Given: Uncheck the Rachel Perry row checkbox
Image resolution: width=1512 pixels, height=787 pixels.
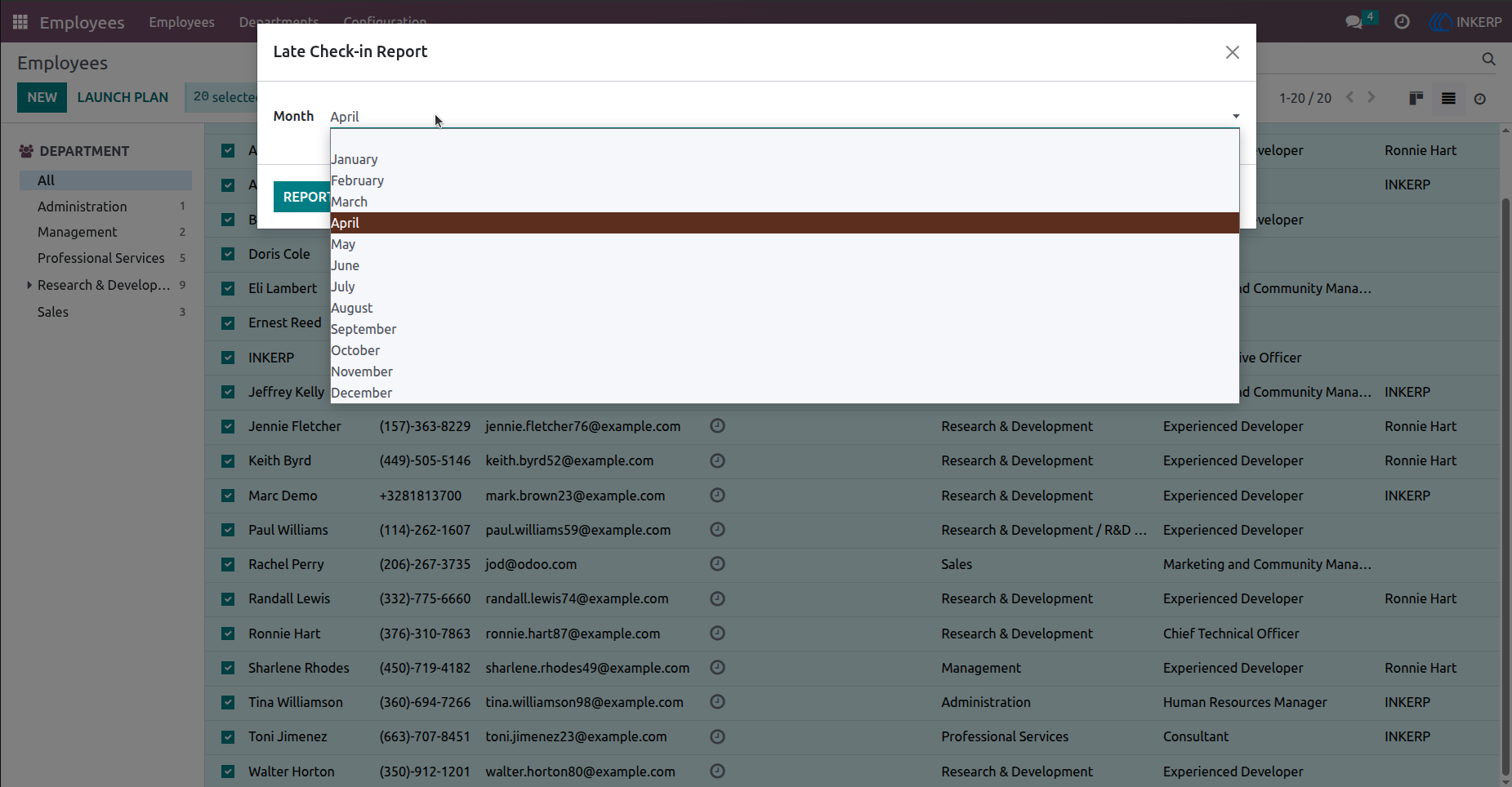Looking at the screenshot, I should [x=228, y=564].
